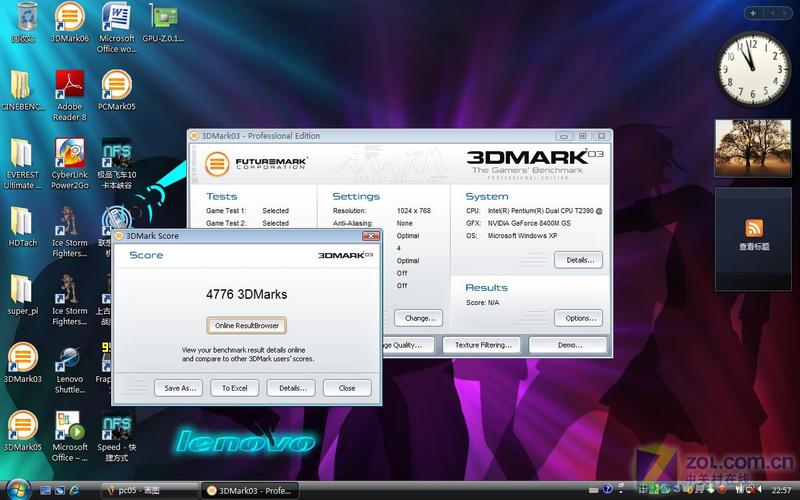Viewport: 800px width, 500px height.
Task: Click the settings Change button
Action: coord(418,318)
